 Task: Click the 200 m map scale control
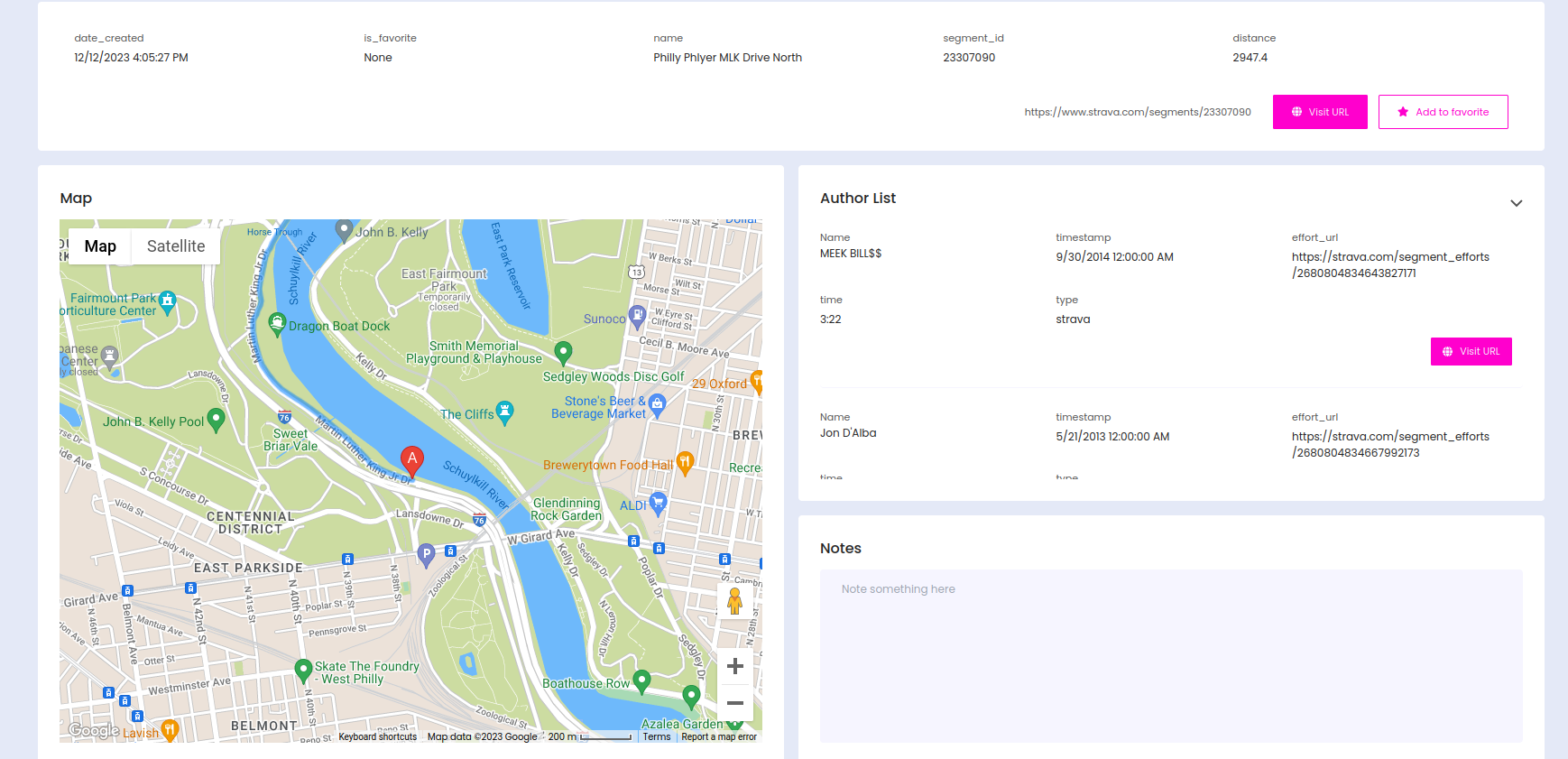click(590, 736)
